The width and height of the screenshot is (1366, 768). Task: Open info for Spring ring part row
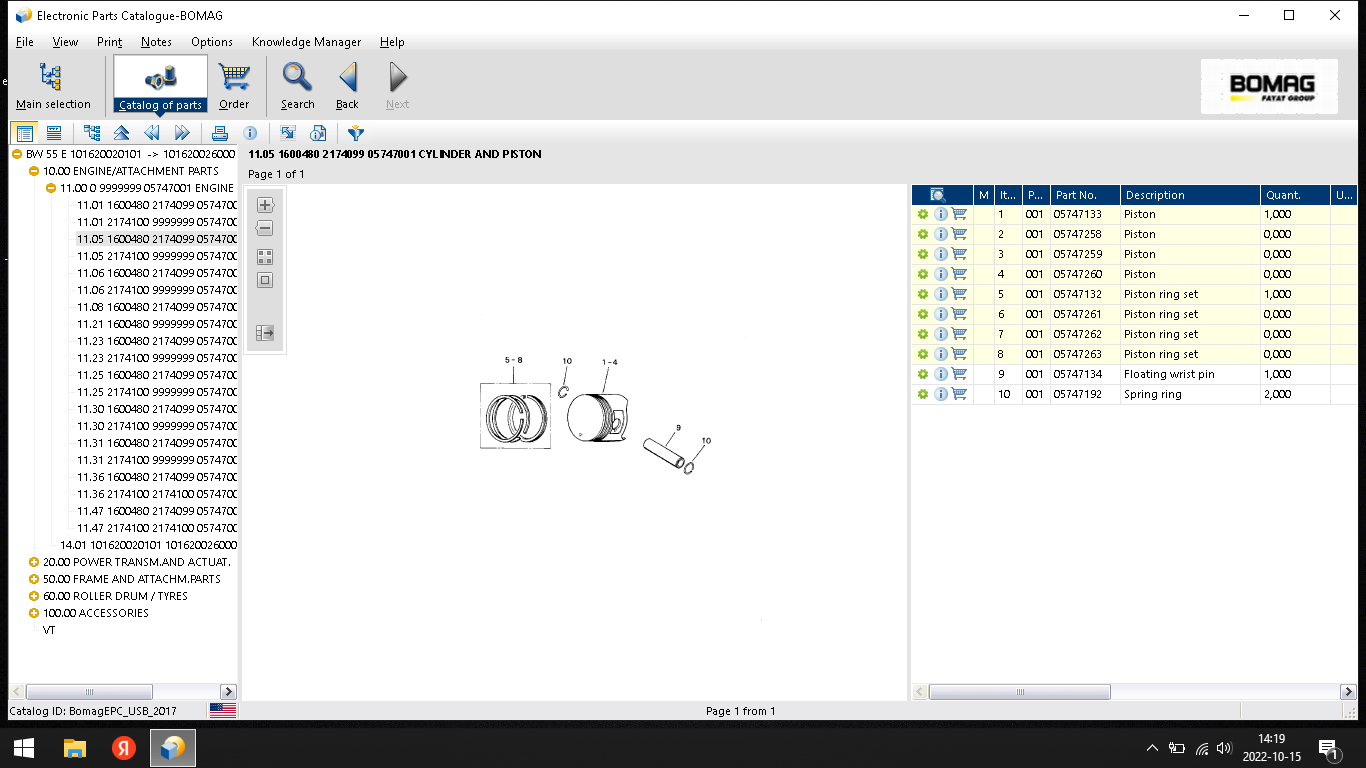[x=940, y=394]
